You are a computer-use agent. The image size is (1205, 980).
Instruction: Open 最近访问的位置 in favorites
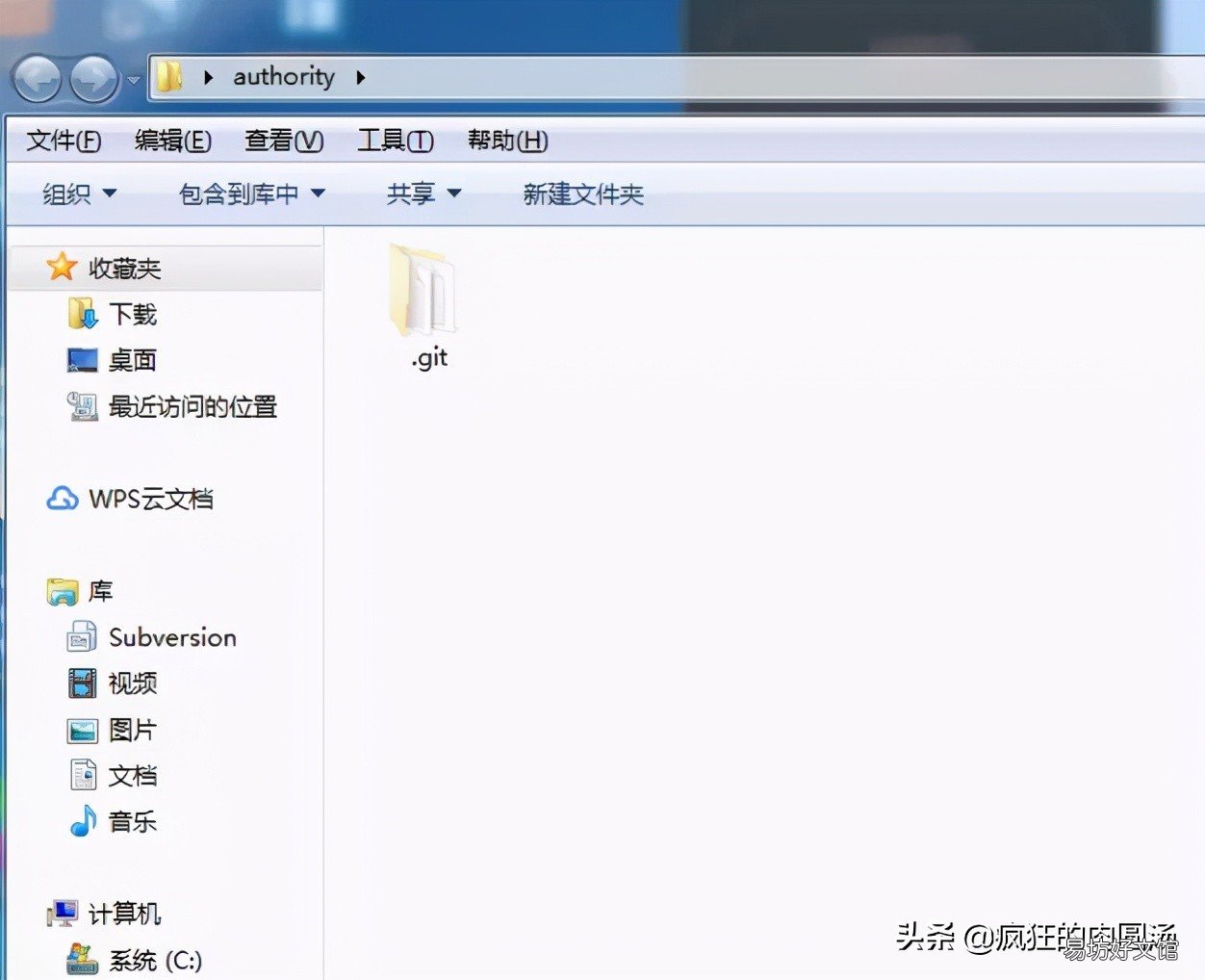pyautogui.click(x=192, y=406)
